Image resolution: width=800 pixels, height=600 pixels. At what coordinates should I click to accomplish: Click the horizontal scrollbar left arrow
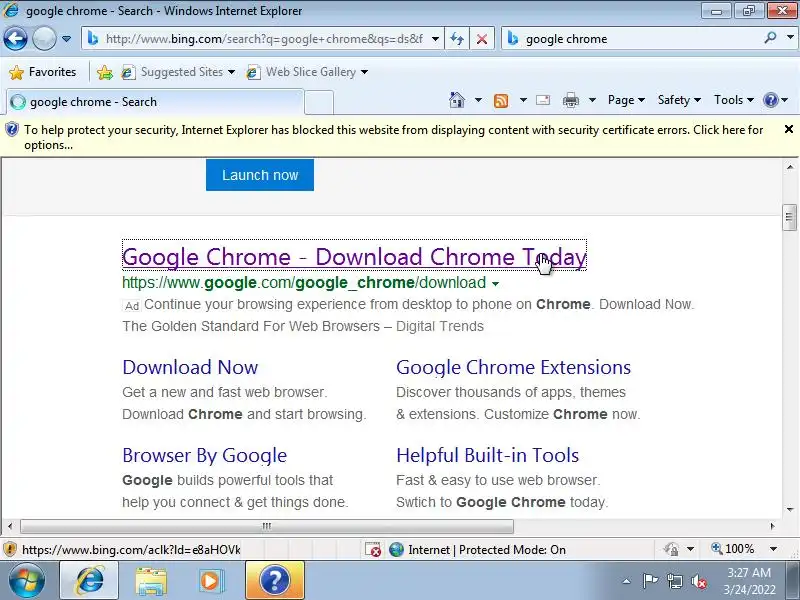tap(10, 526)
